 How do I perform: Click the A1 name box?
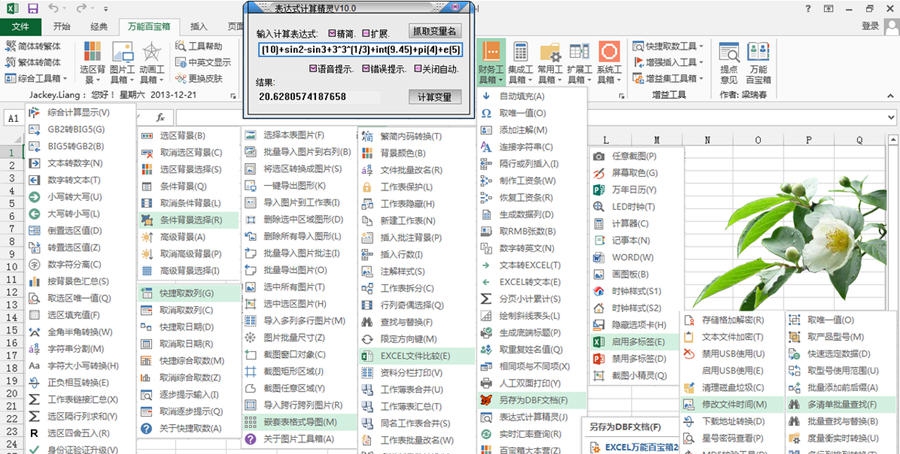pos(13,118)
